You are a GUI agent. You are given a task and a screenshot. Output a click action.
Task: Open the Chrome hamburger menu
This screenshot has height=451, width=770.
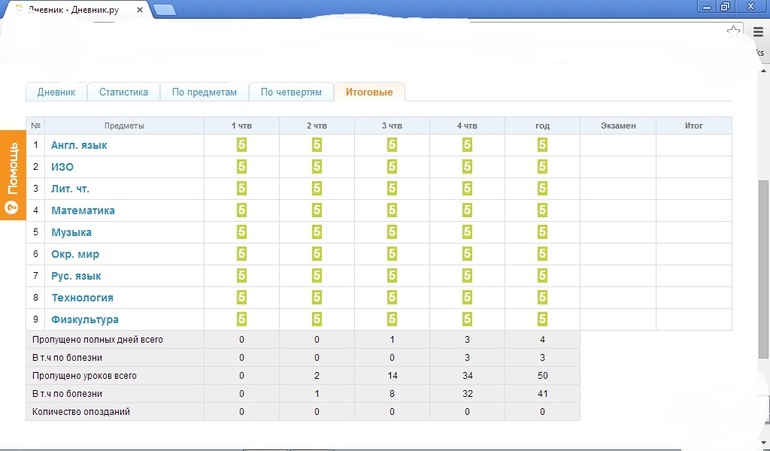click(x=758, y=32)
